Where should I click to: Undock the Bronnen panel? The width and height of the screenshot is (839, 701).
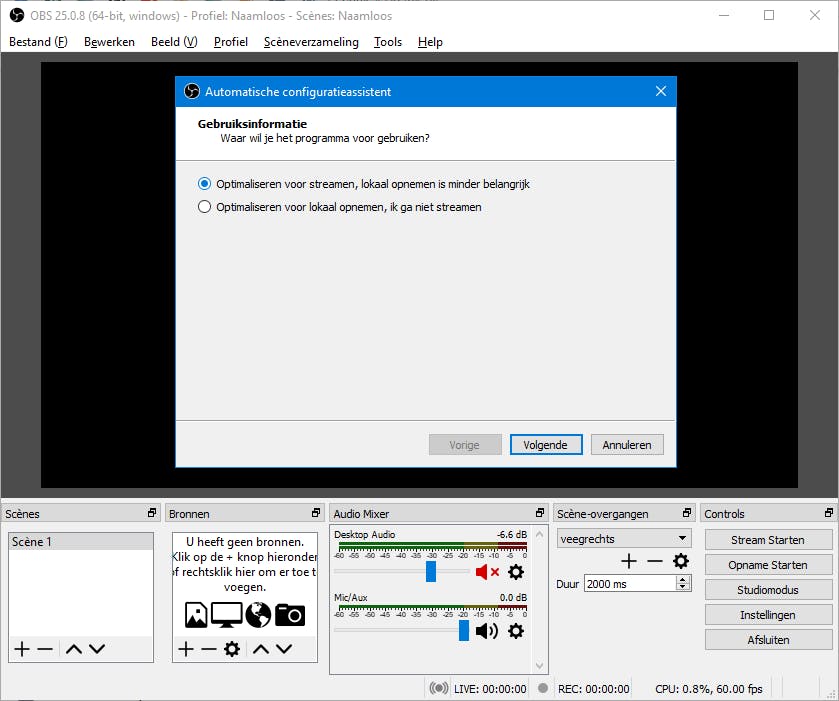[316, 513]
